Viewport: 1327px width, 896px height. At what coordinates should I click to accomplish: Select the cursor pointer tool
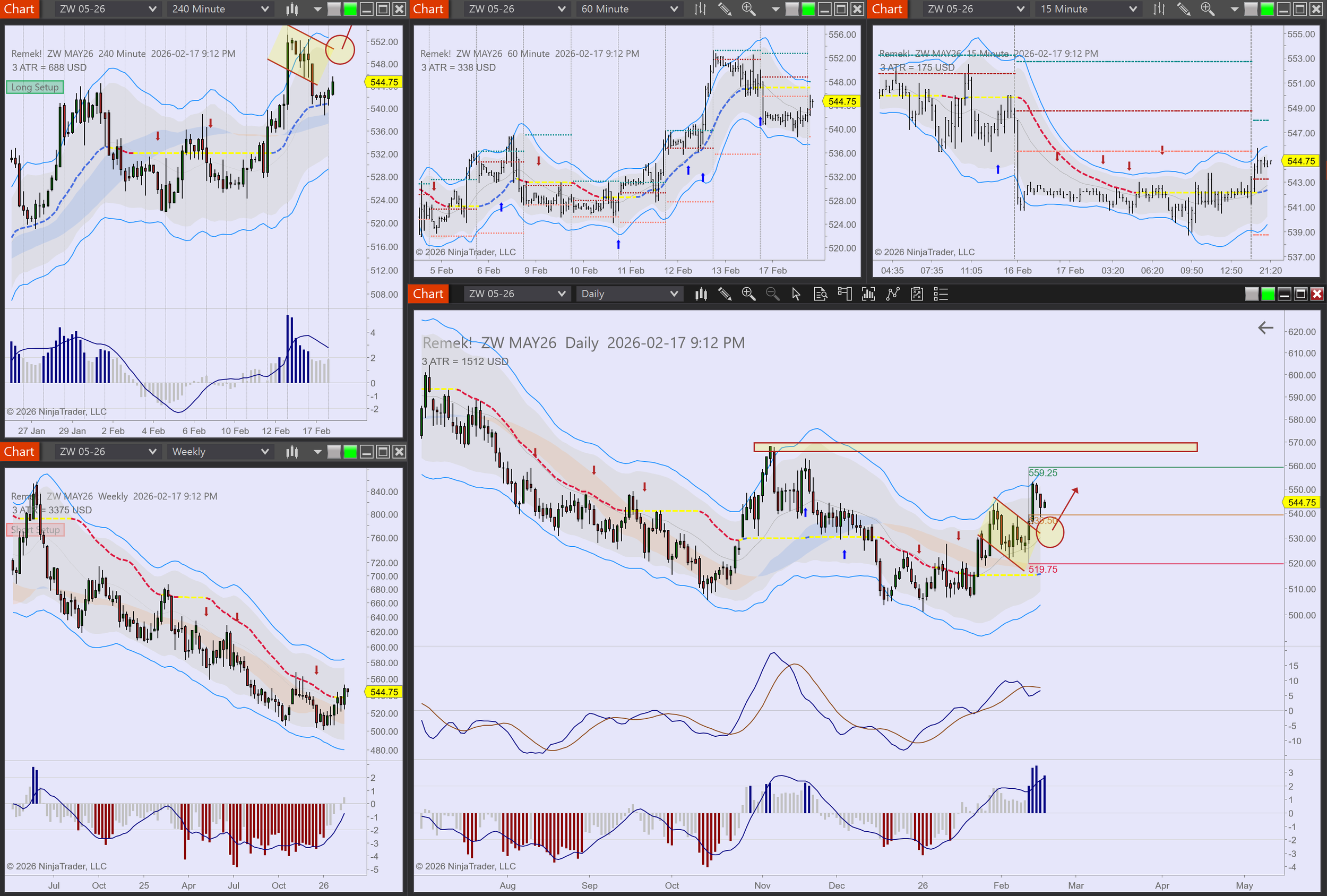796,294
